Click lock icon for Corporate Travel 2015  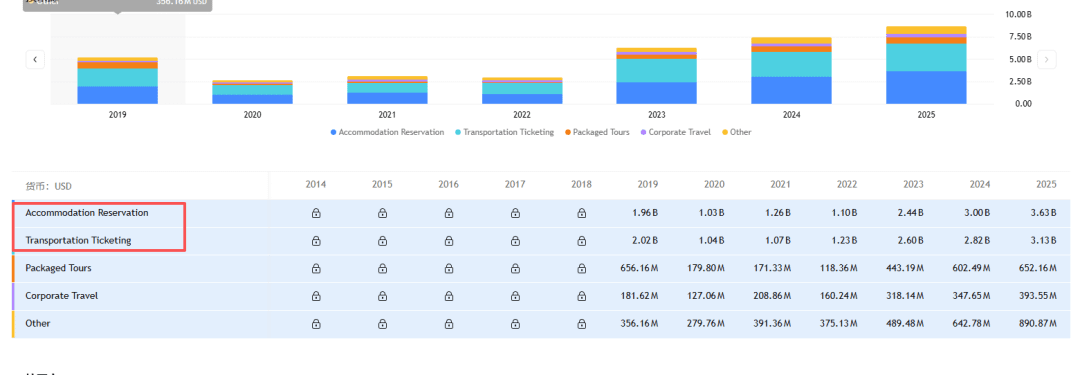tap(382, 296)
